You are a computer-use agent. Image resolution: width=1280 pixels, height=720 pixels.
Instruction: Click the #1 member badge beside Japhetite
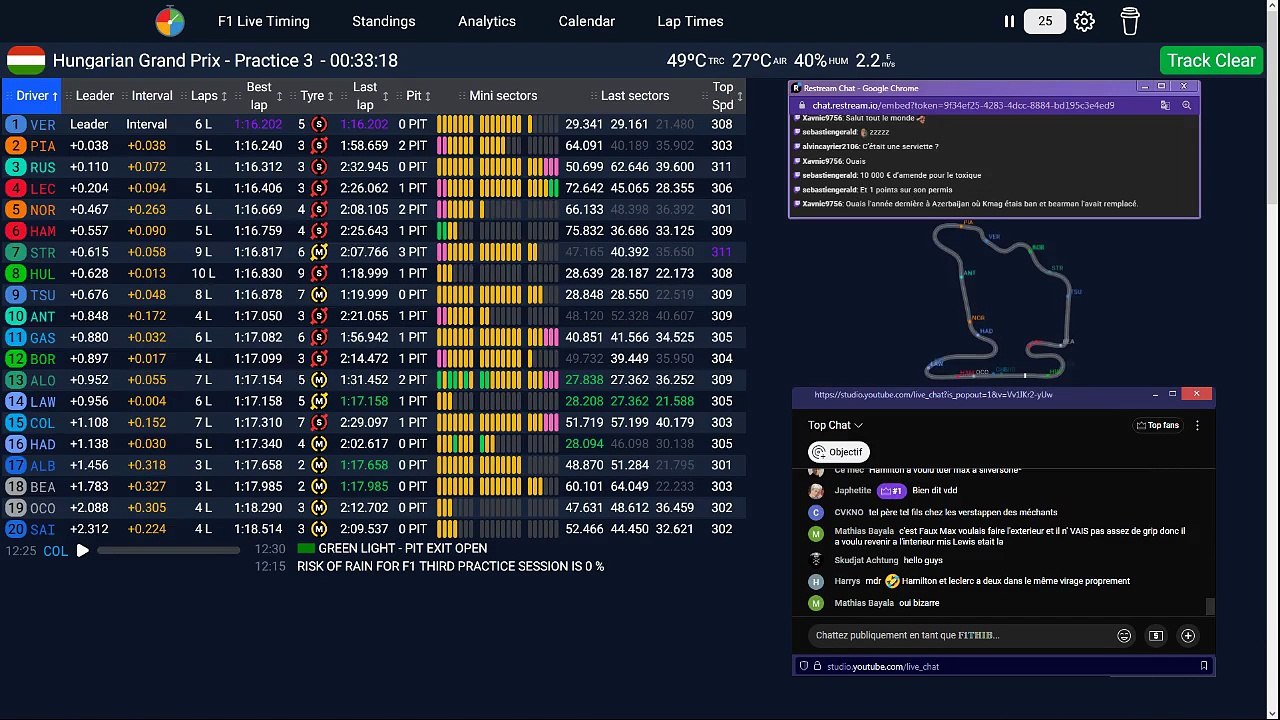tap(891, 491)
